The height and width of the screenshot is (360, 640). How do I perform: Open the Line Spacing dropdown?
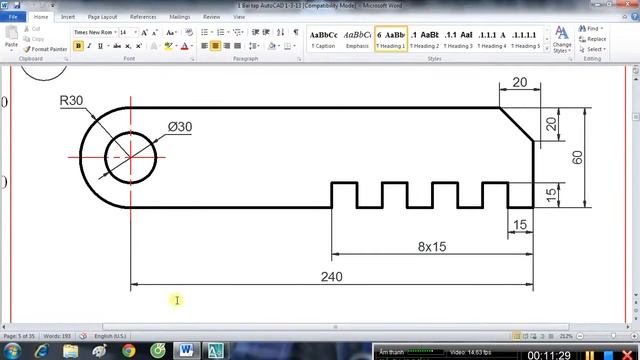254,46
